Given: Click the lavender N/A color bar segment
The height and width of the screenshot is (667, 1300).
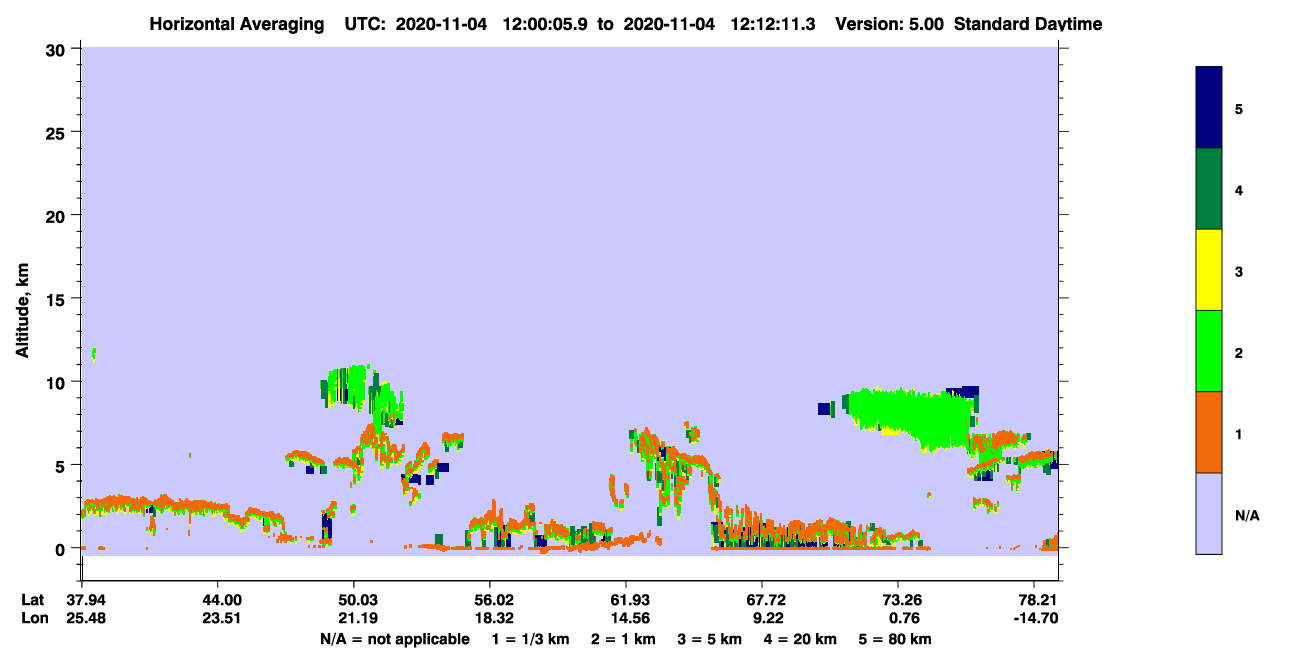Looking at the screenshot, I should 1209,513.
